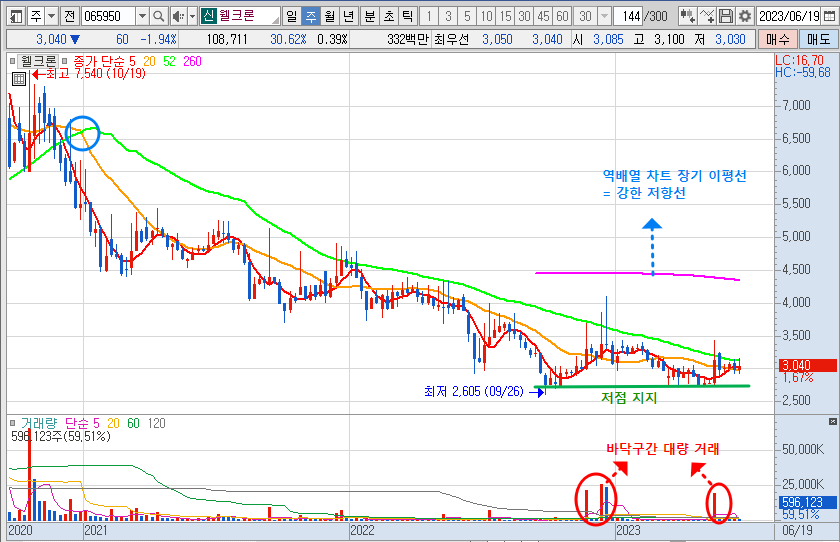Select the 분 minute period
The width and height of the screenshot is (840, 542).
(x=370, y=16)
